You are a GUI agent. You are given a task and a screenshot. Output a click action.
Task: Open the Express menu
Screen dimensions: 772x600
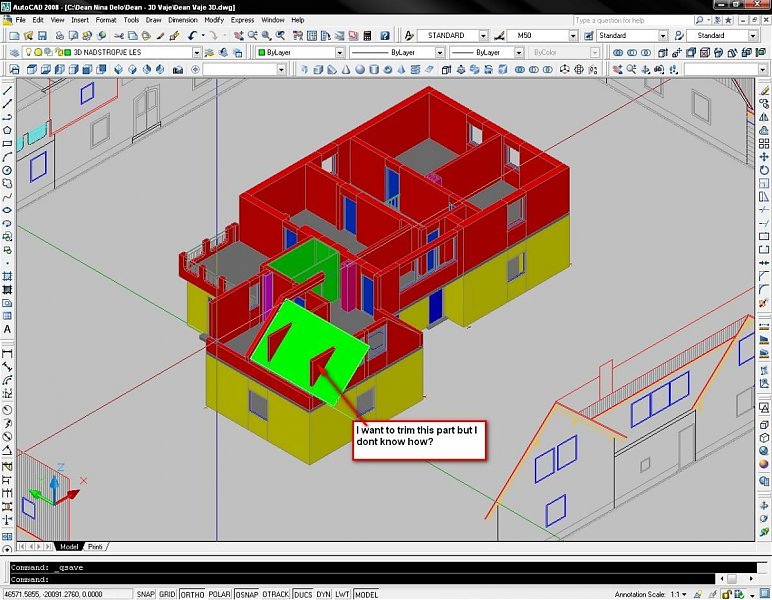tap(242, 20)
